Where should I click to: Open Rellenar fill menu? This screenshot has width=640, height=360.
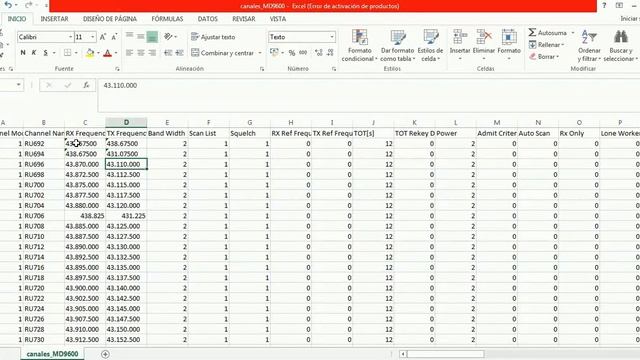[x=546, y=45]
